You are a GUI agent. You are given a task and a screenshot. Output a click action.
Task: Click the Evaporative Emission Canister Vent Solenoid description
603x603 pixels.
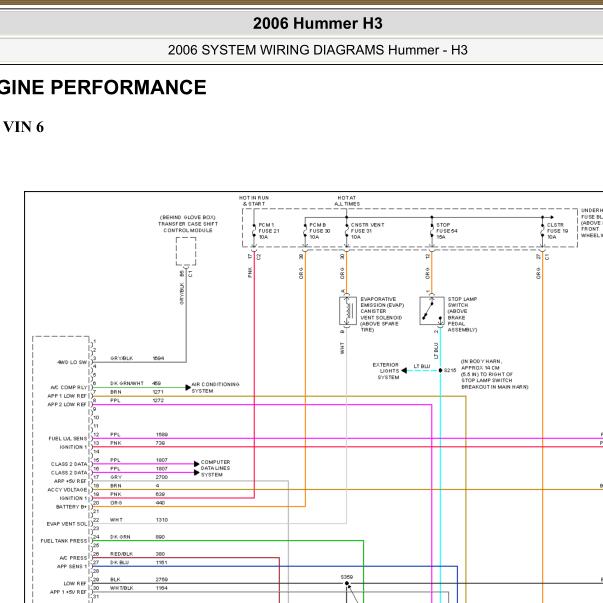coord(382,314)
